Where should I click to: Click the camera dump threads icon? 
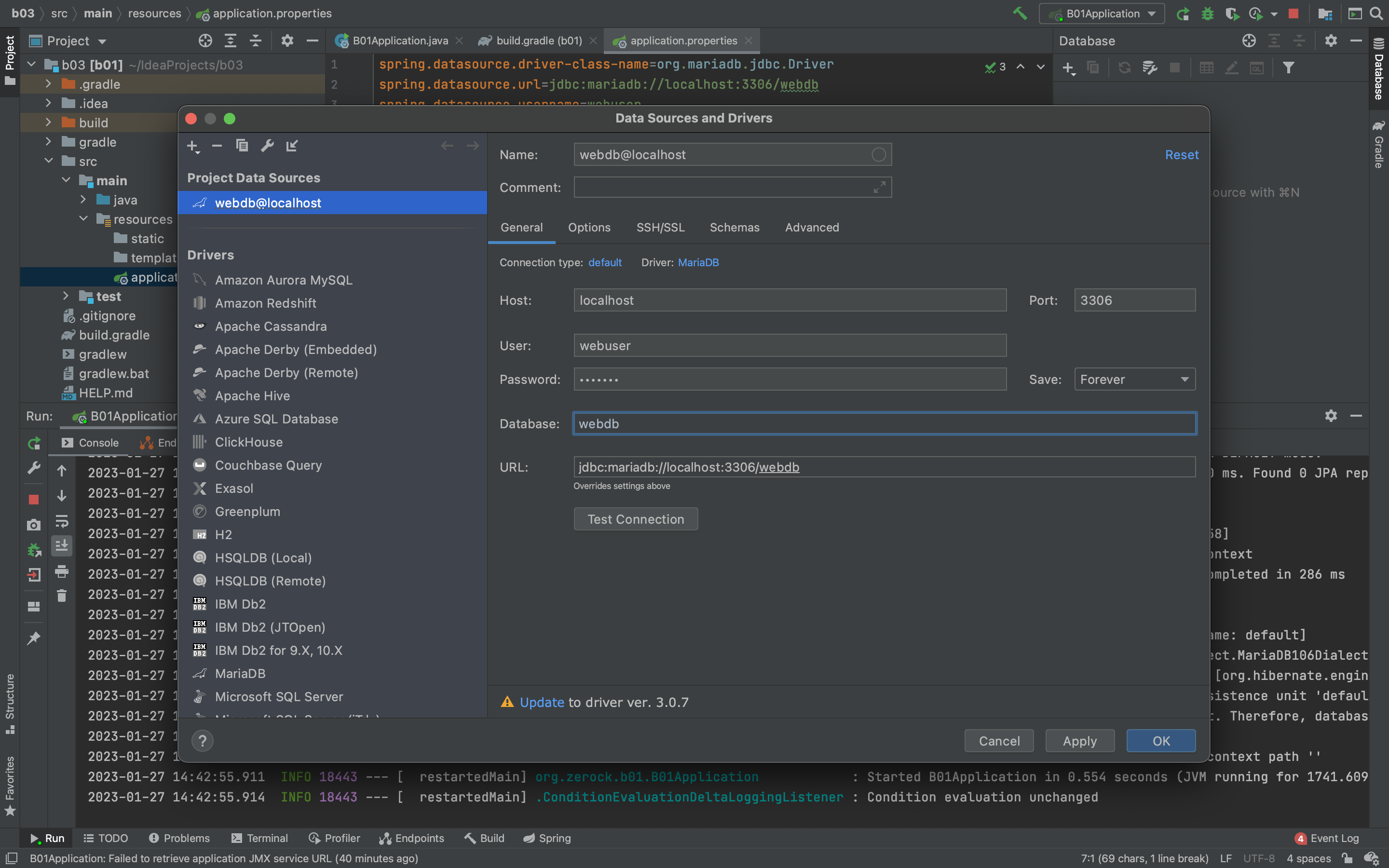click(x=34, y=525)
